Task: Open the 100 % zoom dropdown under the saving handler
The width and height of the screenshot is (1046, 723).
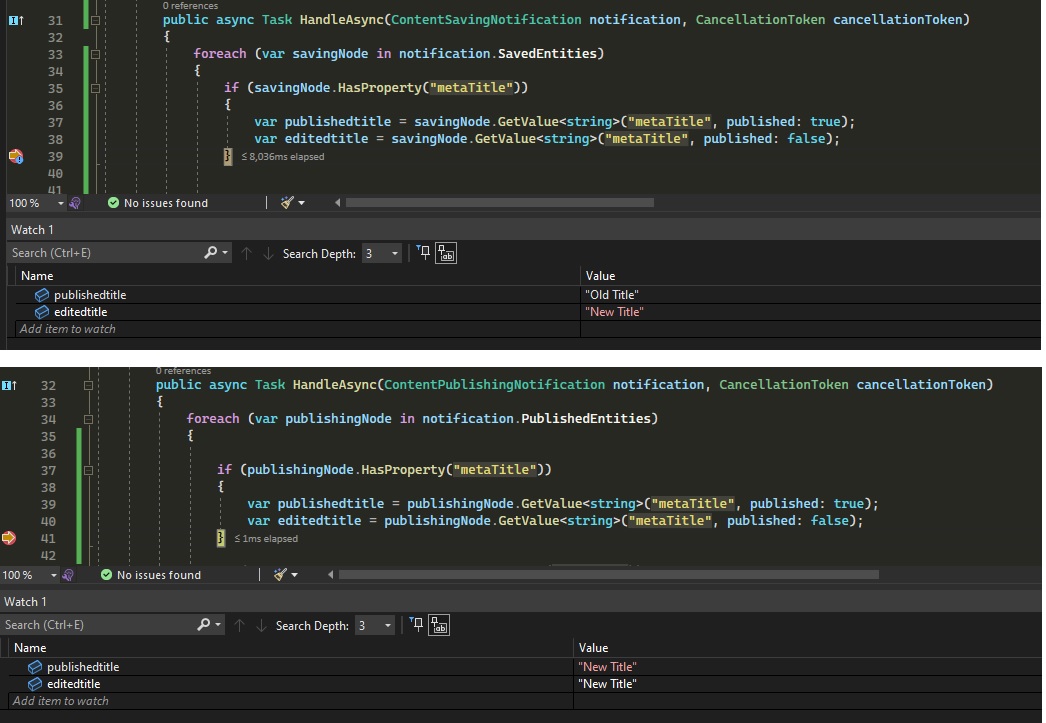Action: 61,203
